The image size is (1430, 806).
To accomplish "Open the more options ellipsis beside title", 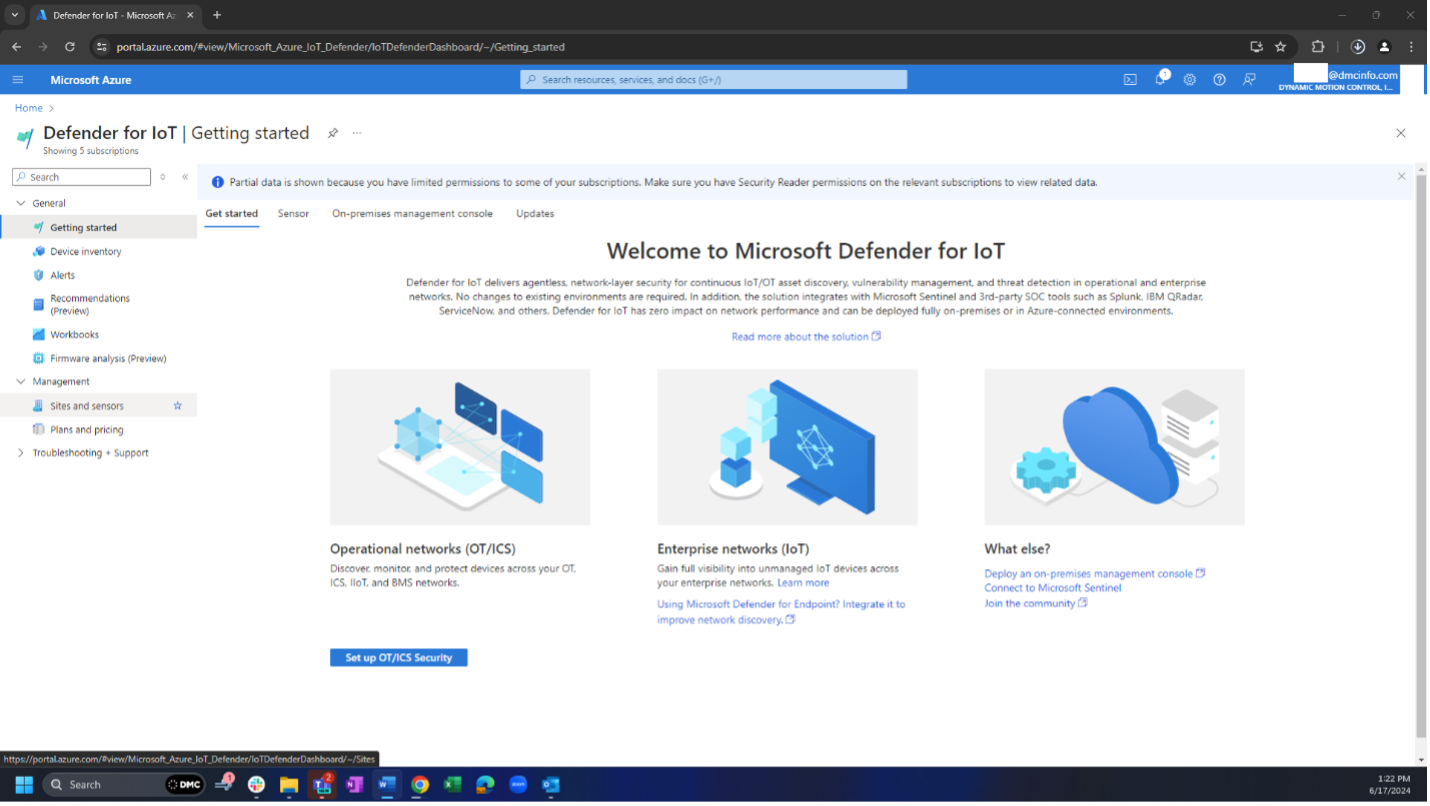I will point(357,133).
